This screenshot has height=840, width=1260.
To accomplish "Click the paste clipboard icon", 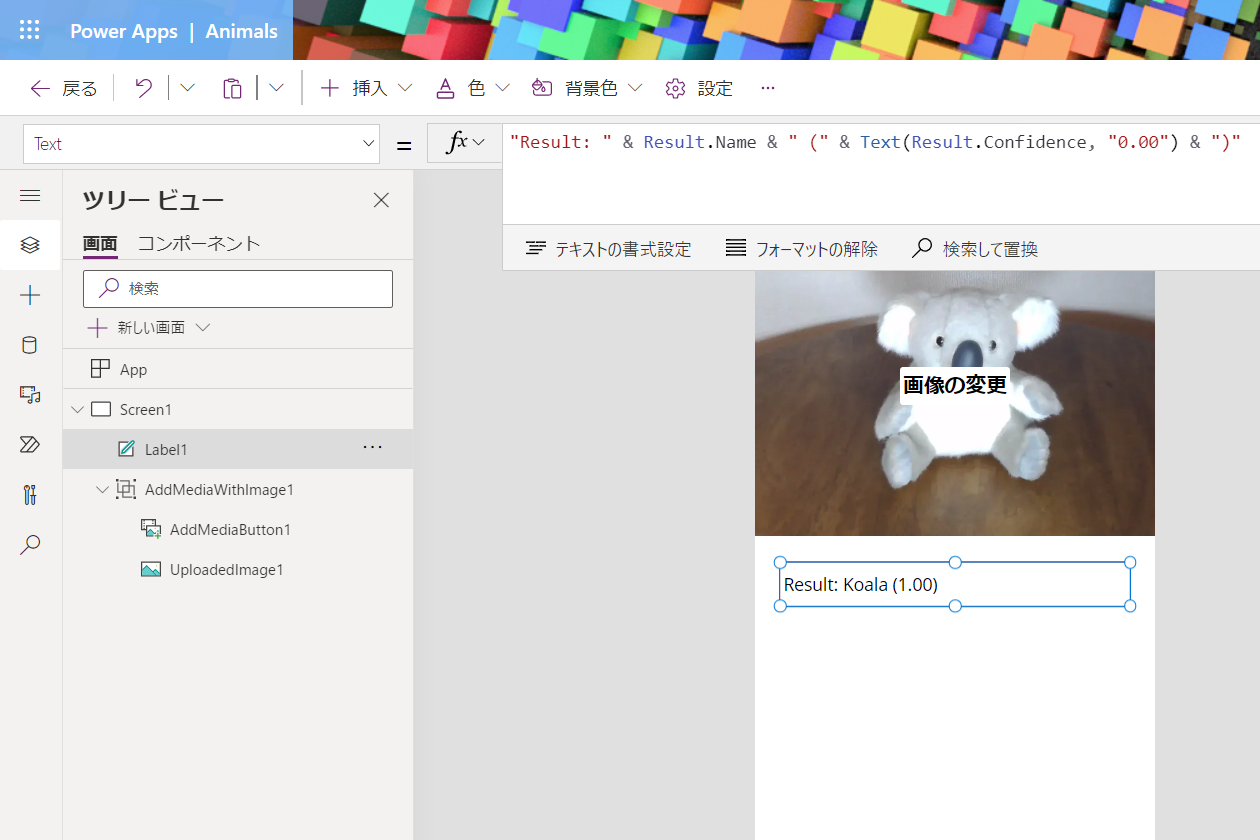I will [232, 88].
